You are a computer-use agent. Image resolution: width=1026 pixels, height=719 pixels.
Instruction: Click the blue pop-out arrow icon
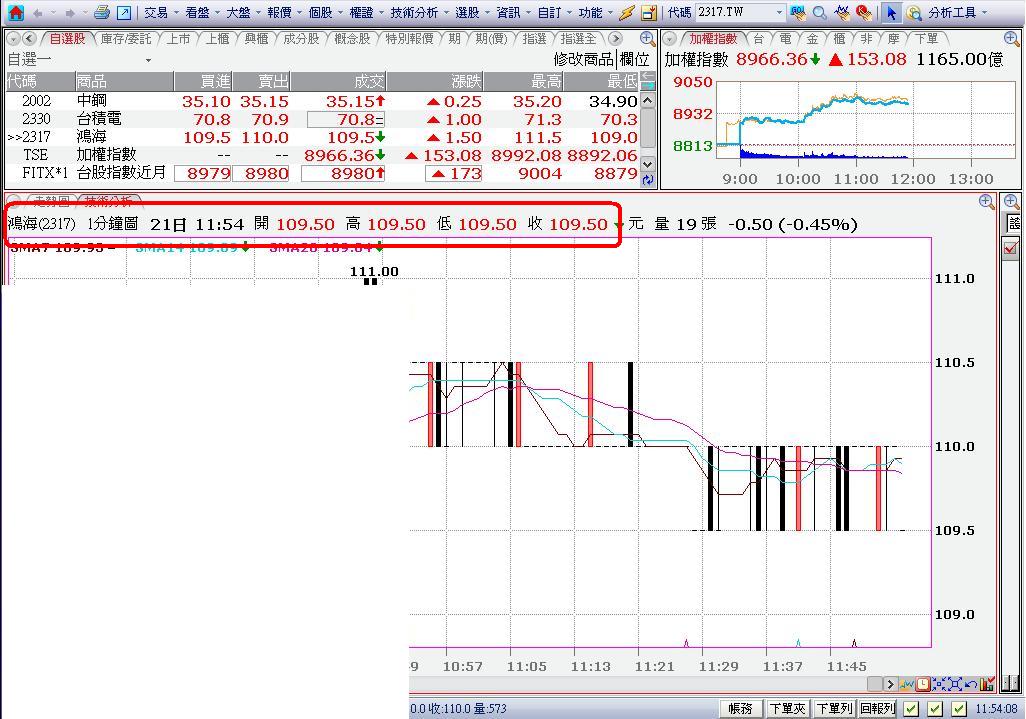[124, 12]
